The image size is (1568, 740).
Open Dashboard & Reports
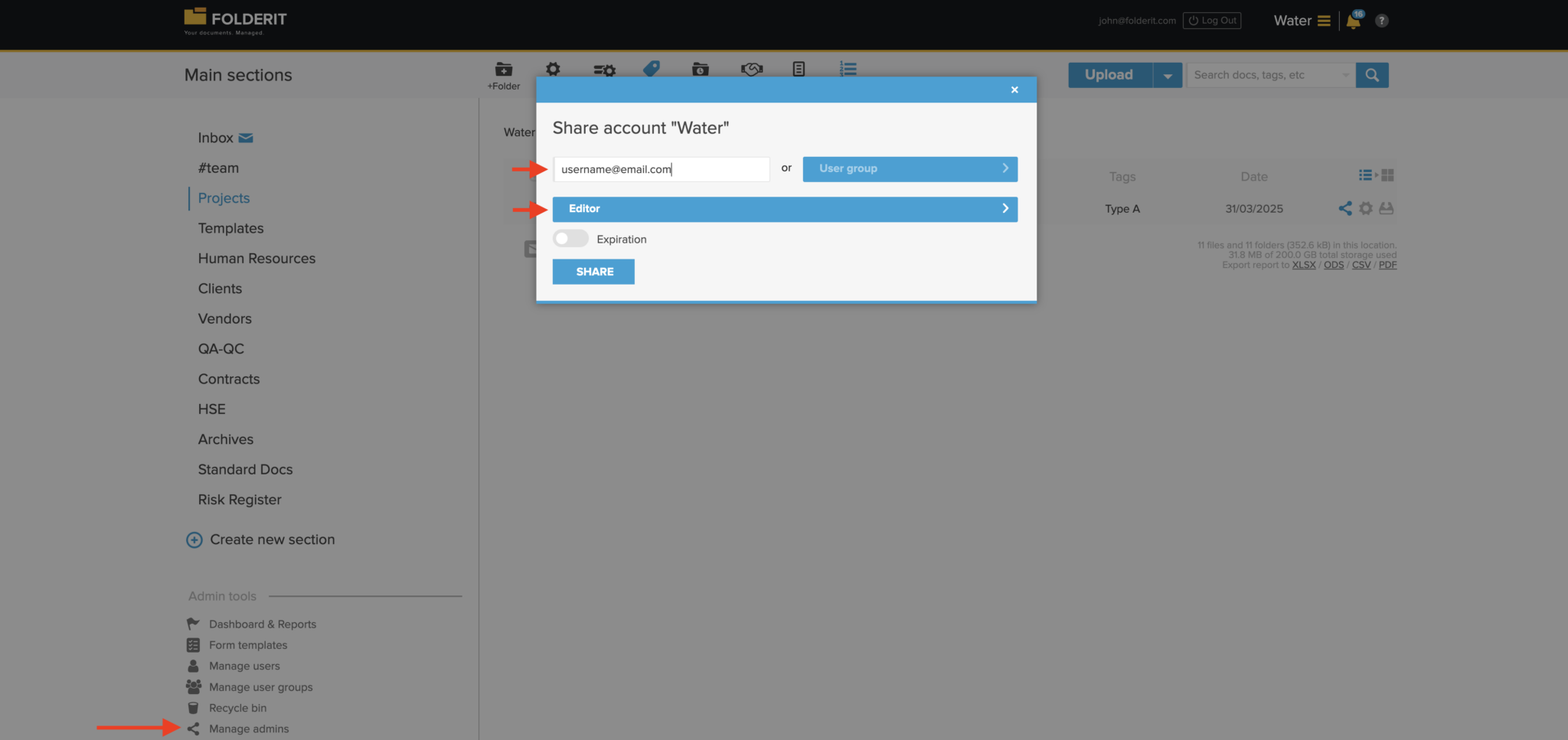click(251, 624)
